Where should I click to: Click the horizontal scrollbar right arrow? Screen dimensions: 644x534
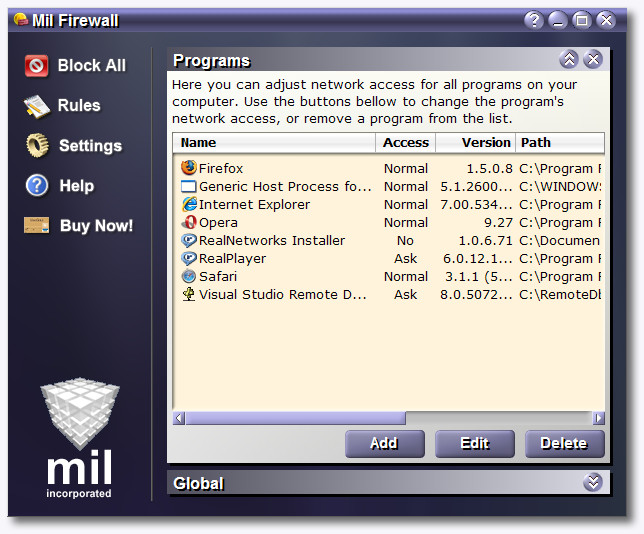pos(598,418)
